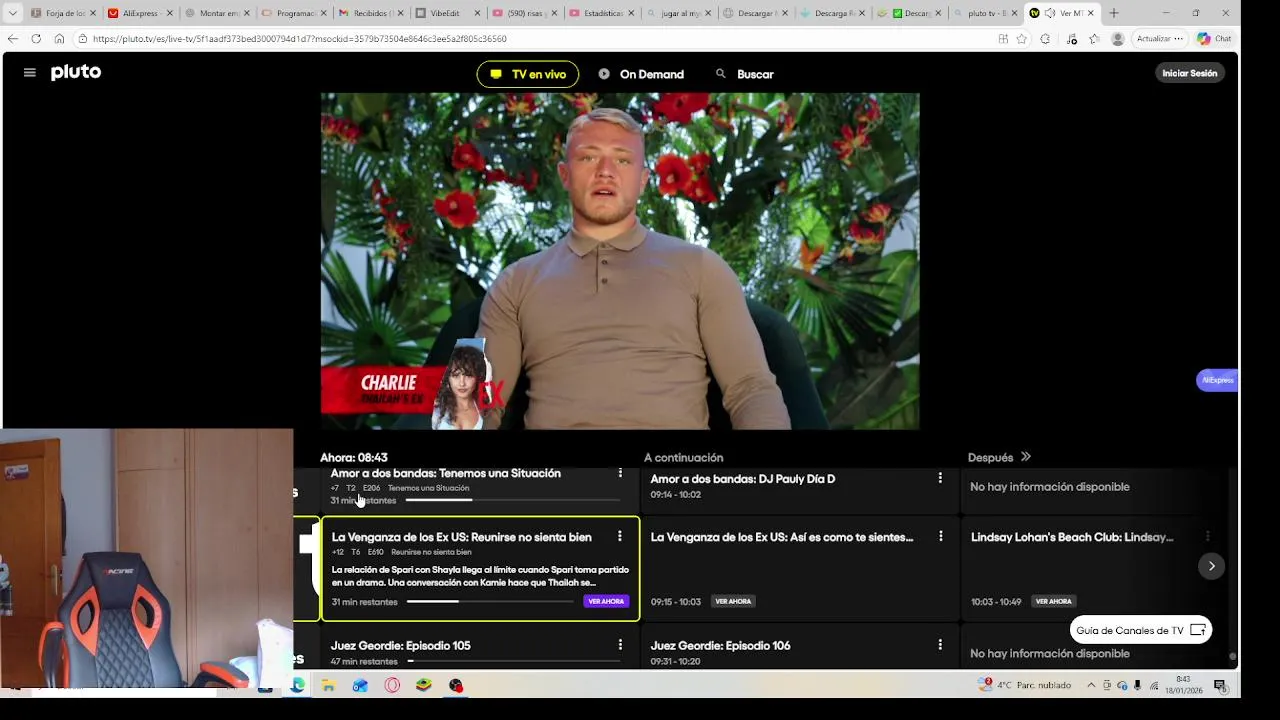Open options for Así es como te sientes
Screen dimensions: 1280x720
point(940,537)
